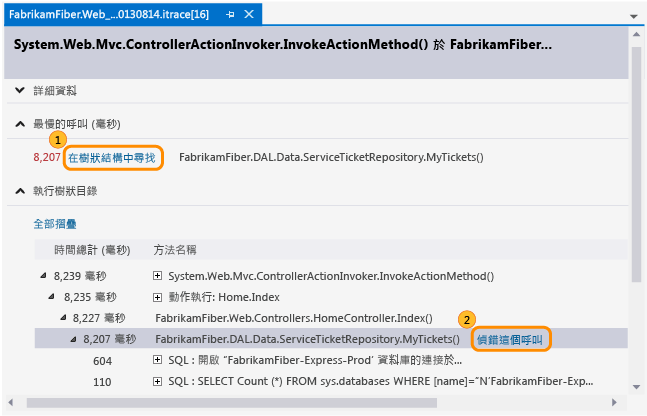Click the 604 time value
The image size is (647, 416).
pyautogui.click(x=102, y=361)
